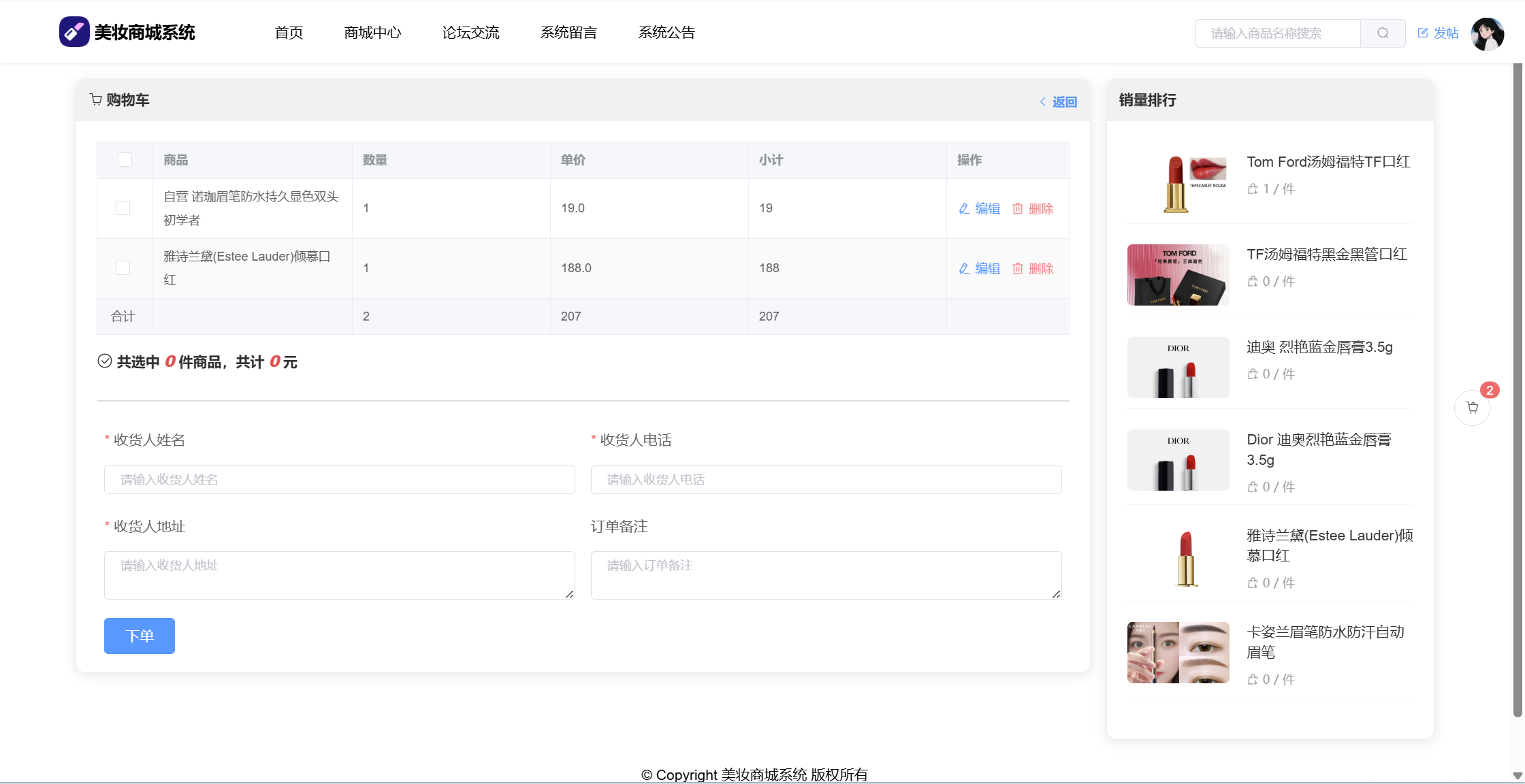Check the 雅诗兰黛 row checkbox
Image resolution: width=1525 pixels, height=784 pixels.
coord(123,268)
